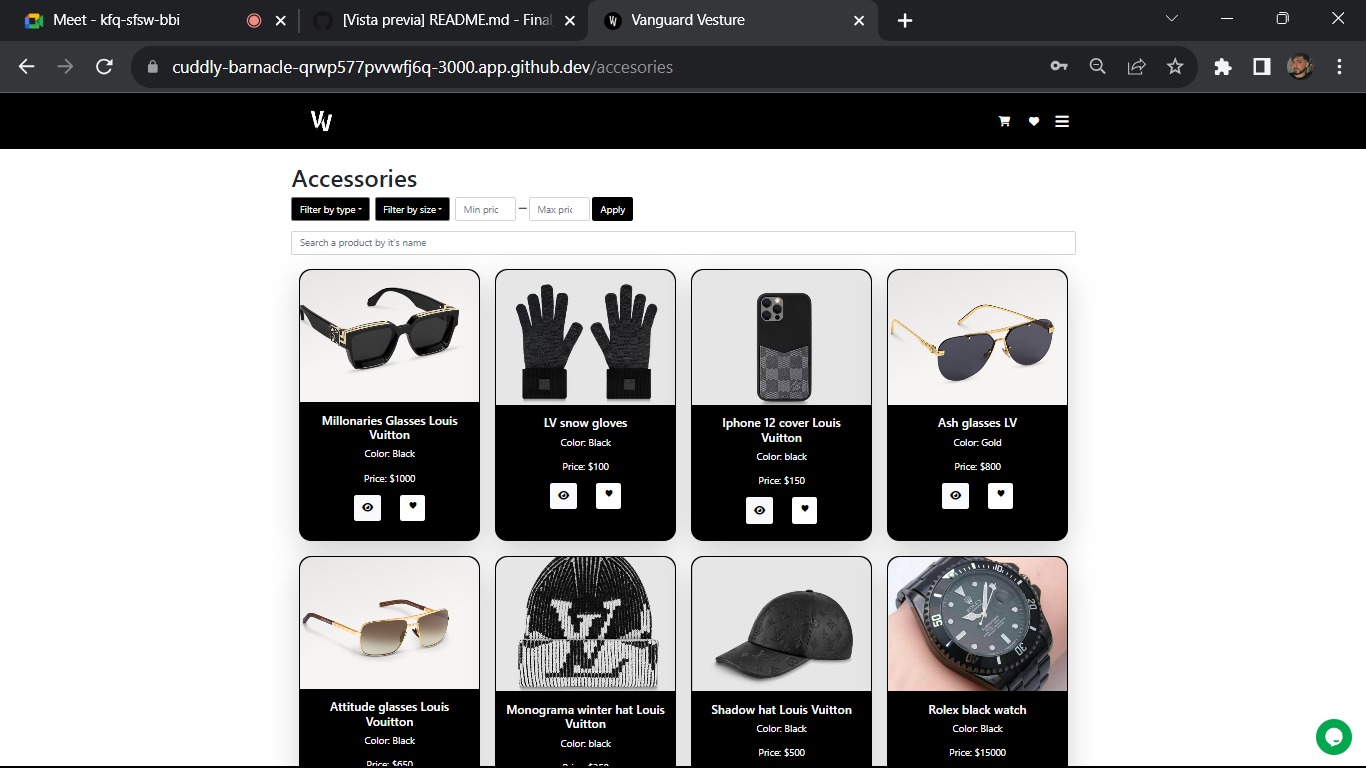Image resolution: width=1366 pixels, height=768 pixels.
Task: Go forward to the next page
Action: pyautogui.click(x=65, y=67)
